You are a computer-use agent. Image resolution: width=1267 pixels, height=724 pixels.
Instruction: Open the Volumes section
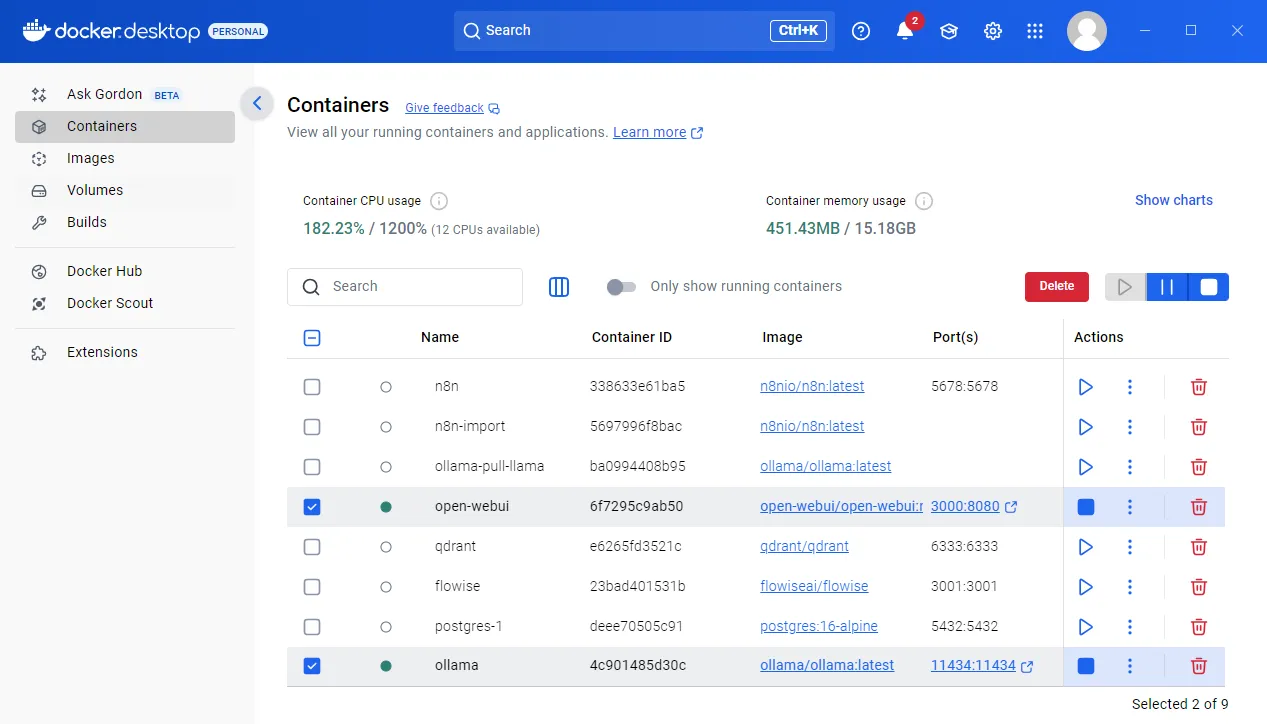(x=95, y=190)
